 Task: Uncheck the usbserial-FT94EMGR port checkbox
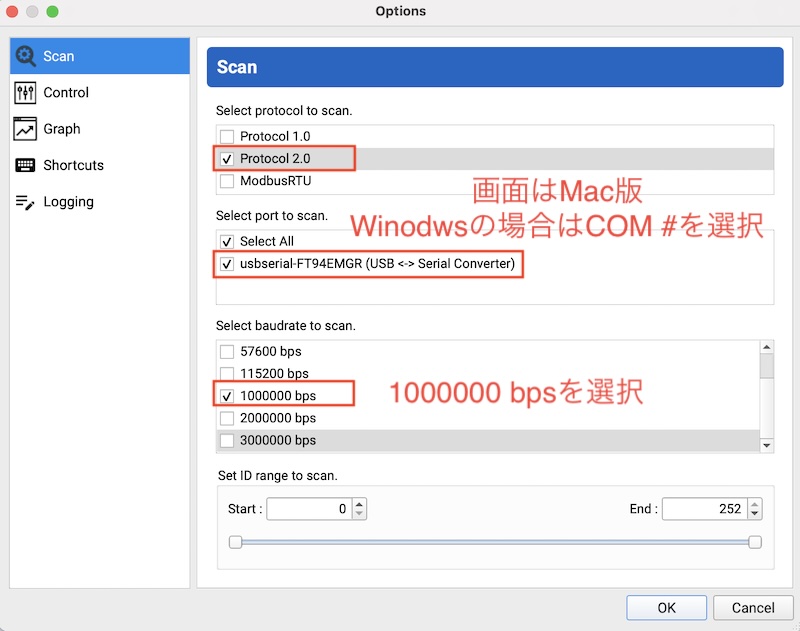coord(227,264)
